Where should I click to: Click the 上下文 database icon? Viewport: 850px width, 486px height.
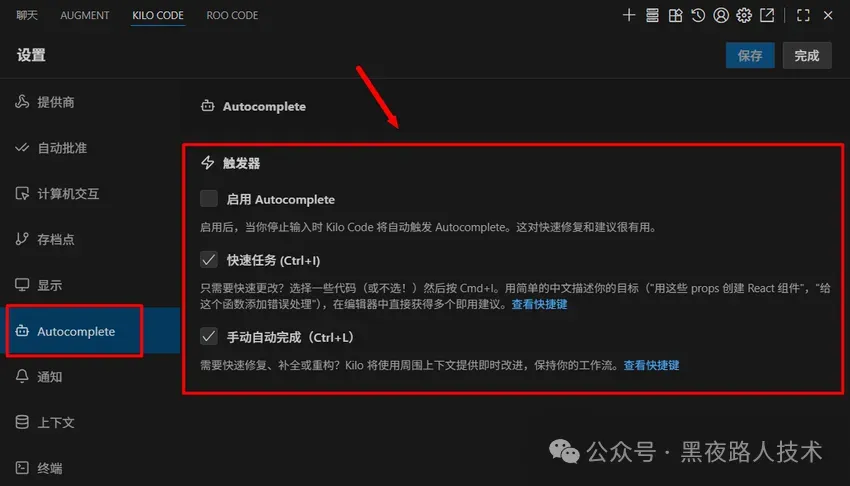pos(22,422)
